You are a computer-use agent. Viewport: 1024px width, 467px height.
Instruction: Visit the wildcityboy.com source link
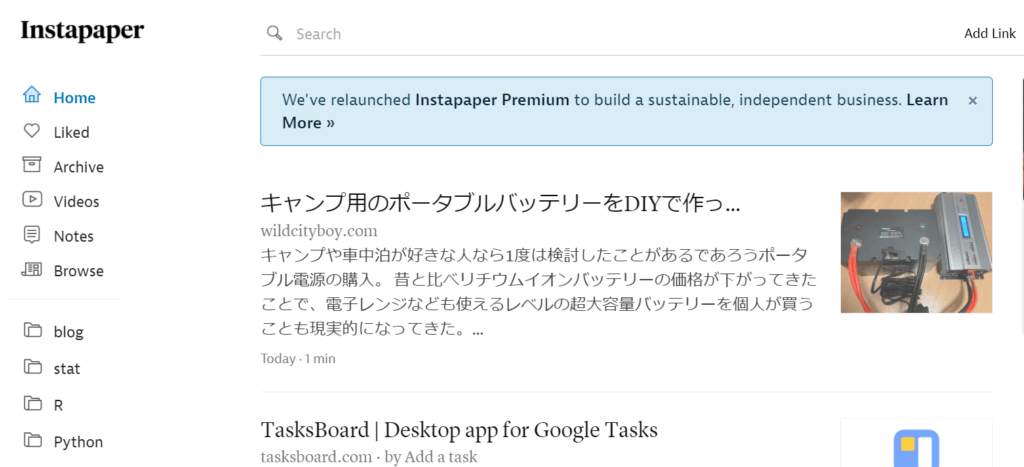(x=319, y=231)
